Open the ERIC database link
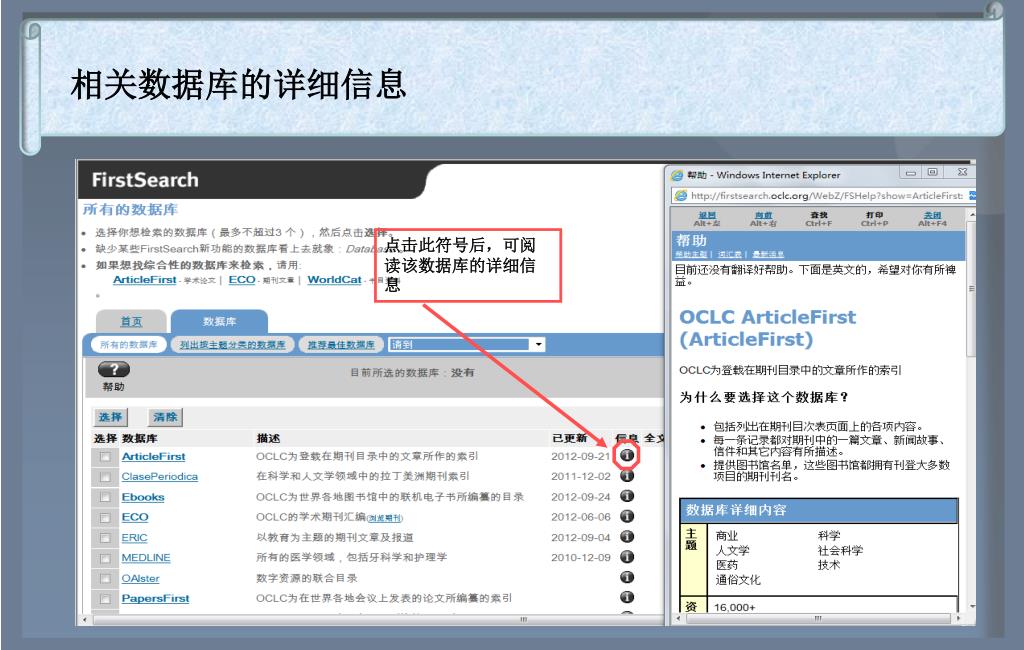1024x650 pixels. tap(135, 538)
